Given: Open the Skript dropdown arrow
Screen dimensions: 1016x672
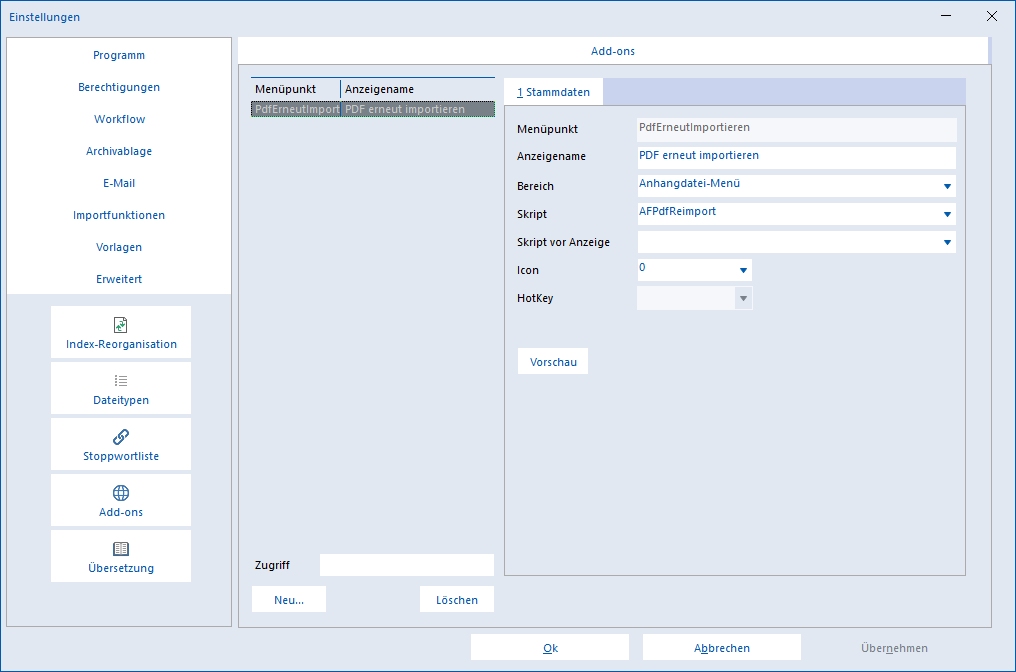Looking at the screenshot, I should tap(947, 214).
